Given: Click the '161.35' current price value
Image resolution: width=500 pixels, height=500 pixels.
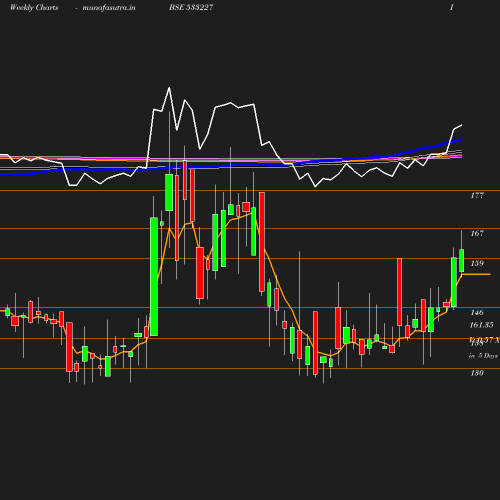Looking at the screenshot, I should [482, 325].
